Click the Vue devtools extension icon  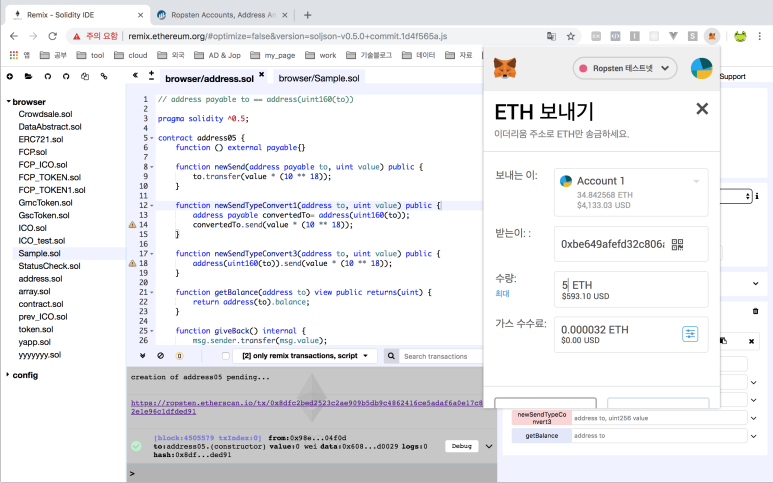click(x=673, y=36)
